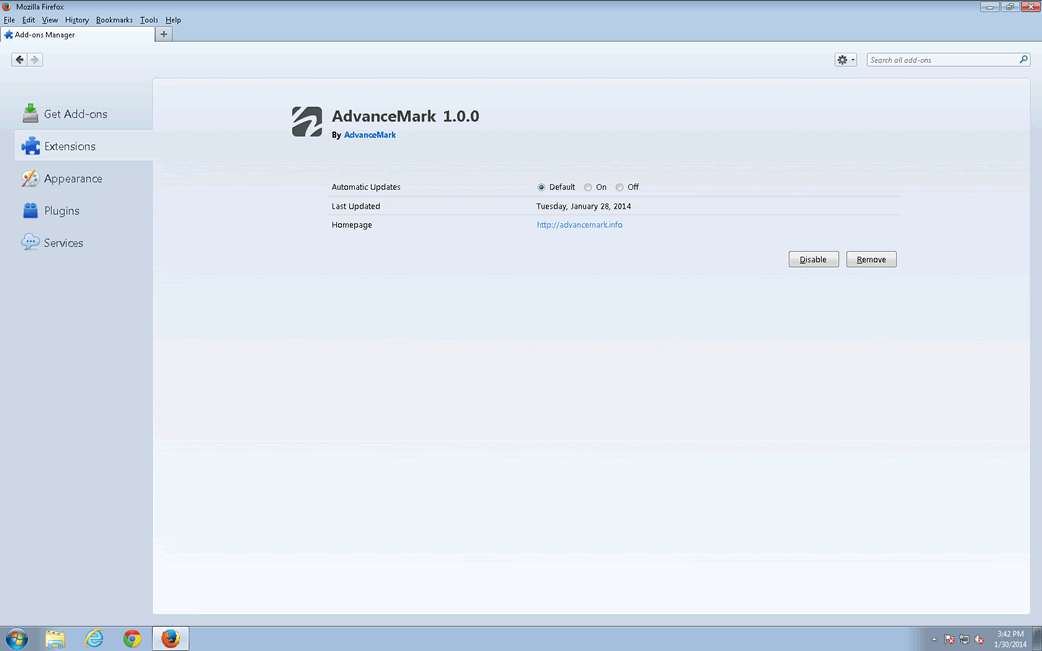The width and height of the screenshot is (1042, 651).
Task: Click the search magnifier icon
Action: pos(1023,60)
